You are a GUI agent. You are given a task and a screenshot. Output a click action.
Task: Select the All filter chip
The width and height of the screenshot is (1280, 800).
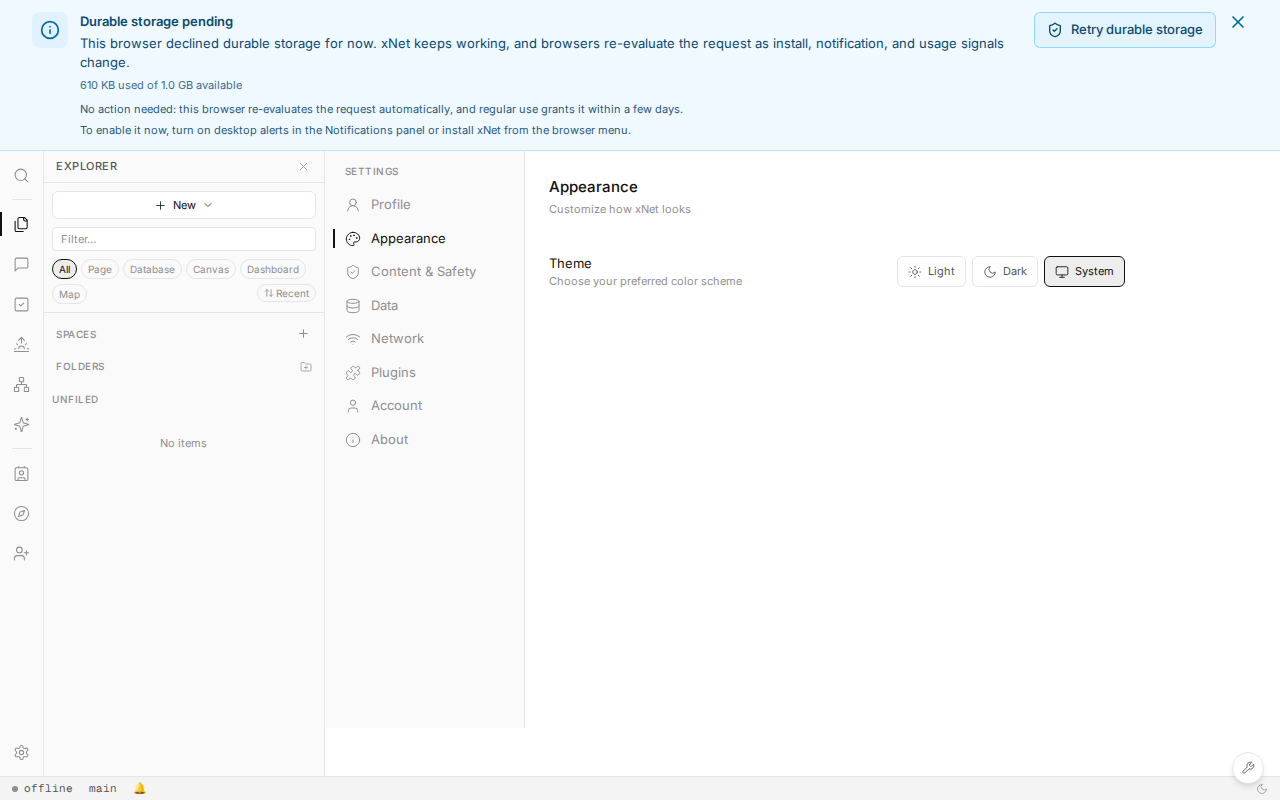click(64, 269)
